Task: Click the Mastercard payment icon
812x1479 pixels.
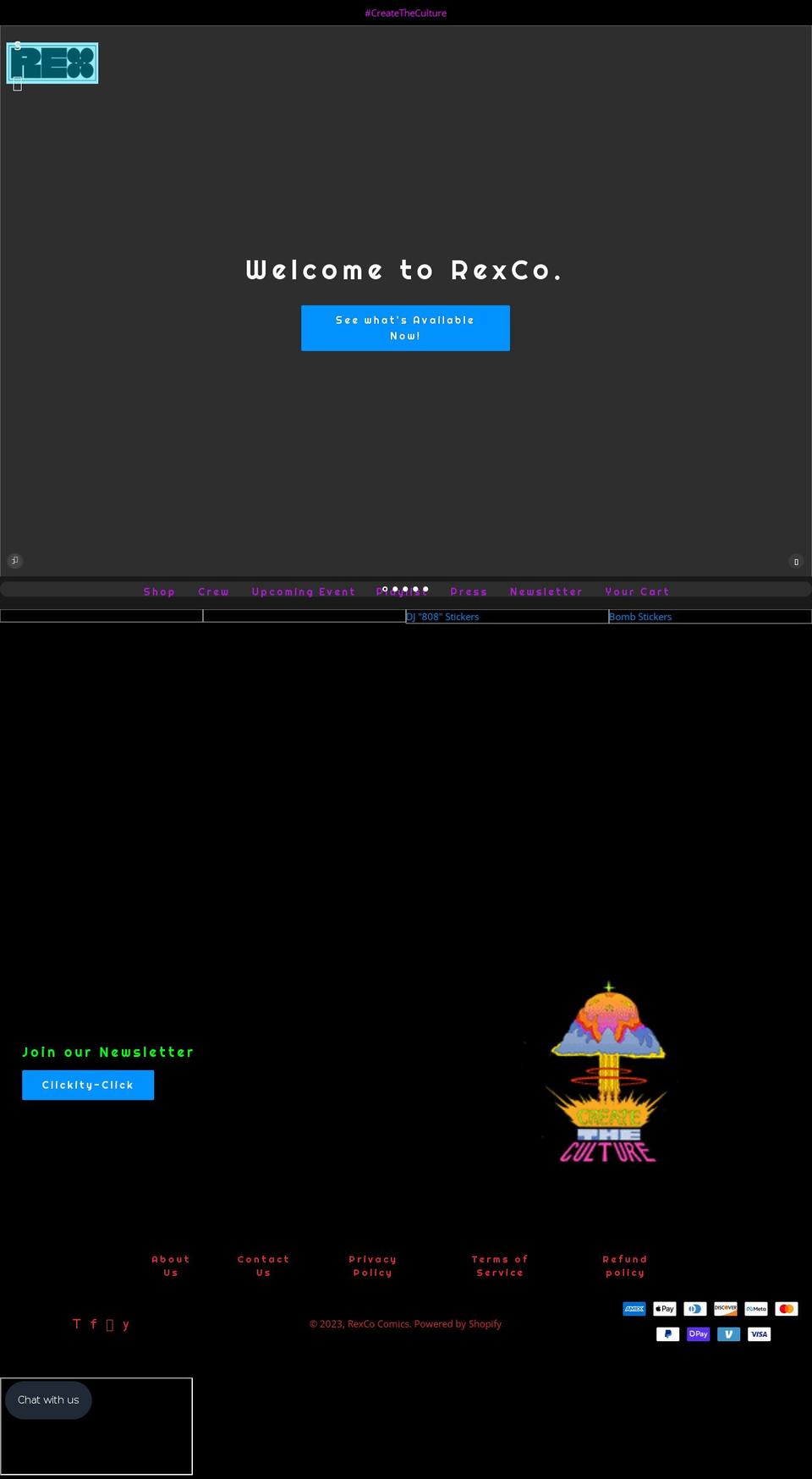Action: click(x=787, y=1309)
